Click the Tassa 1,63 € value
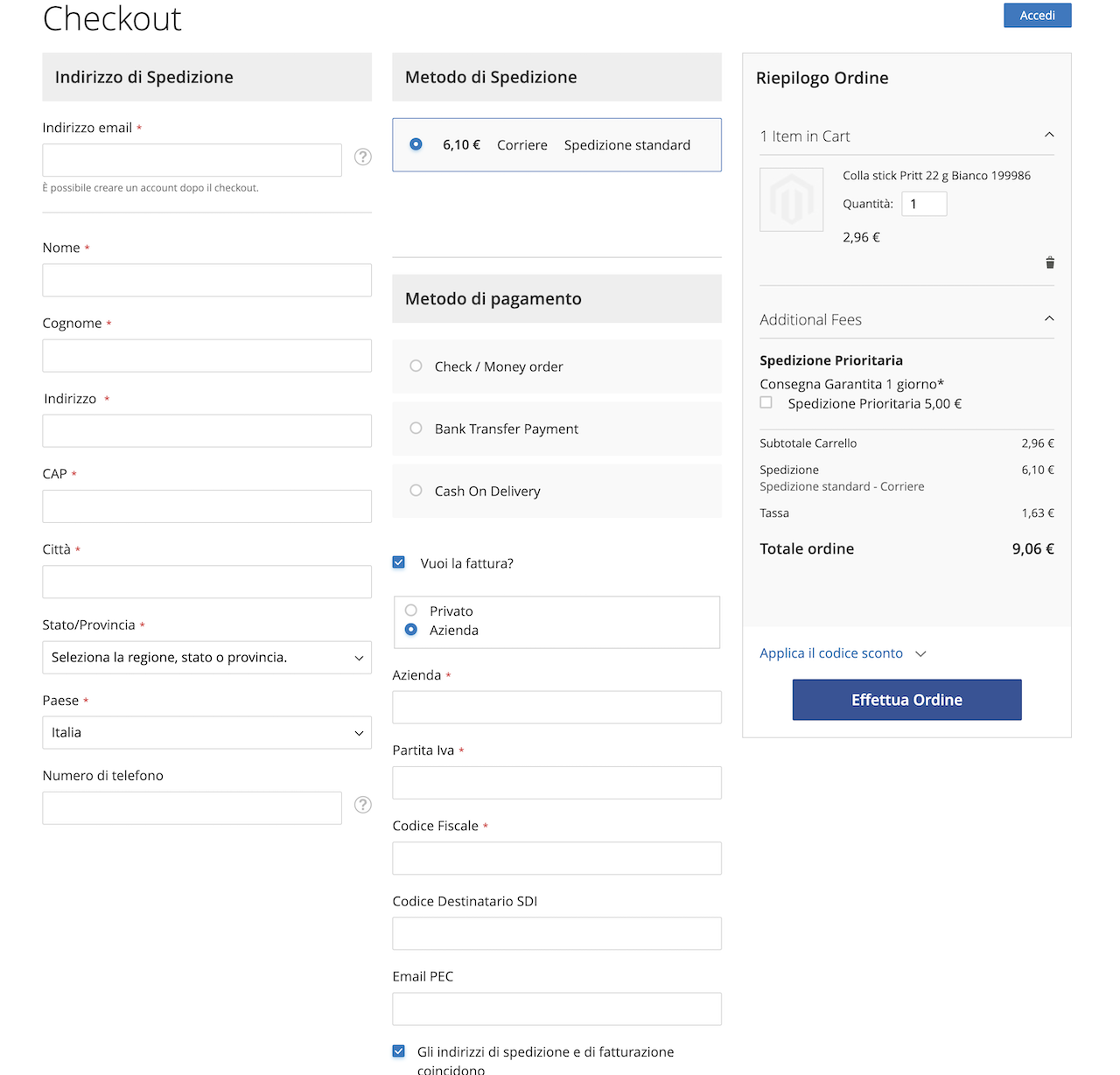The height and width of the screenshot is (1075, 1120). (x=1038, y=513)
